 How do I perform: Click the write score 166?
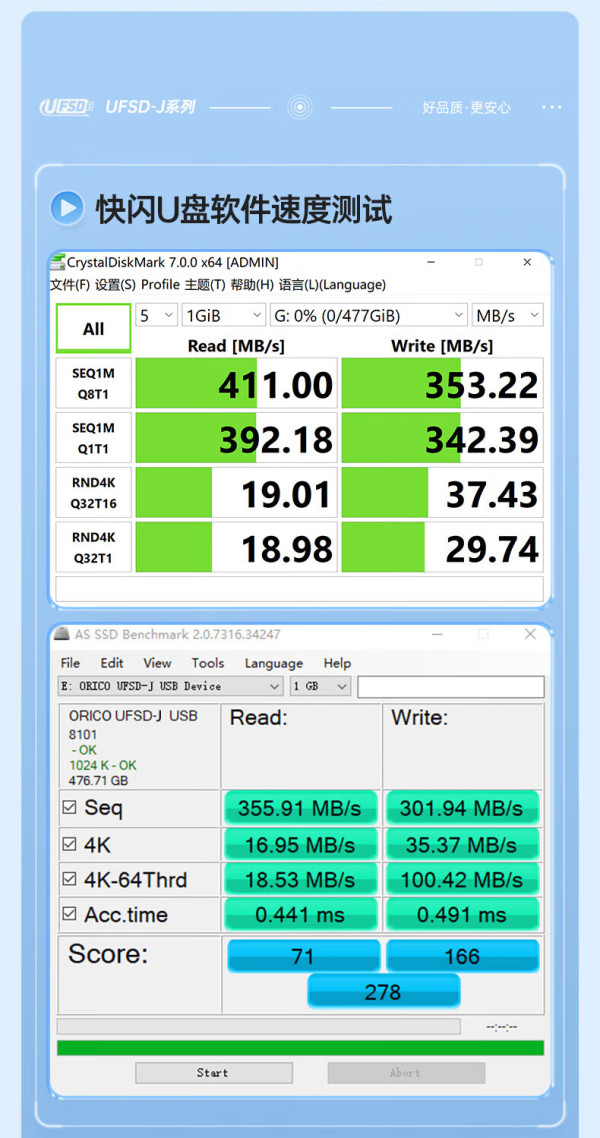pos(462,956)
